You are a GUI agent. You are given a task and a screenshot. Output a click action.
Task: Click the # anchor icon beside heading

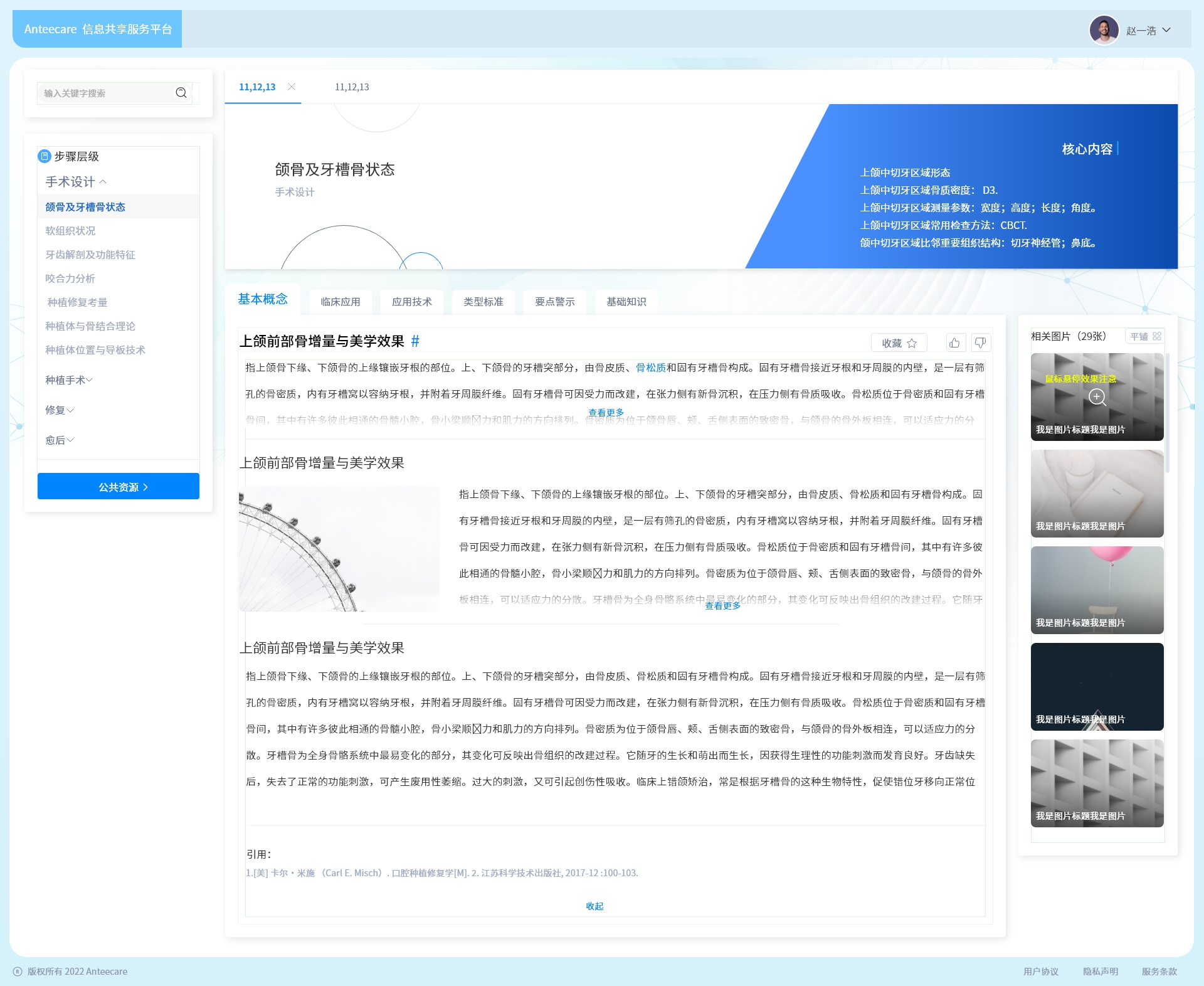[415, 341]
